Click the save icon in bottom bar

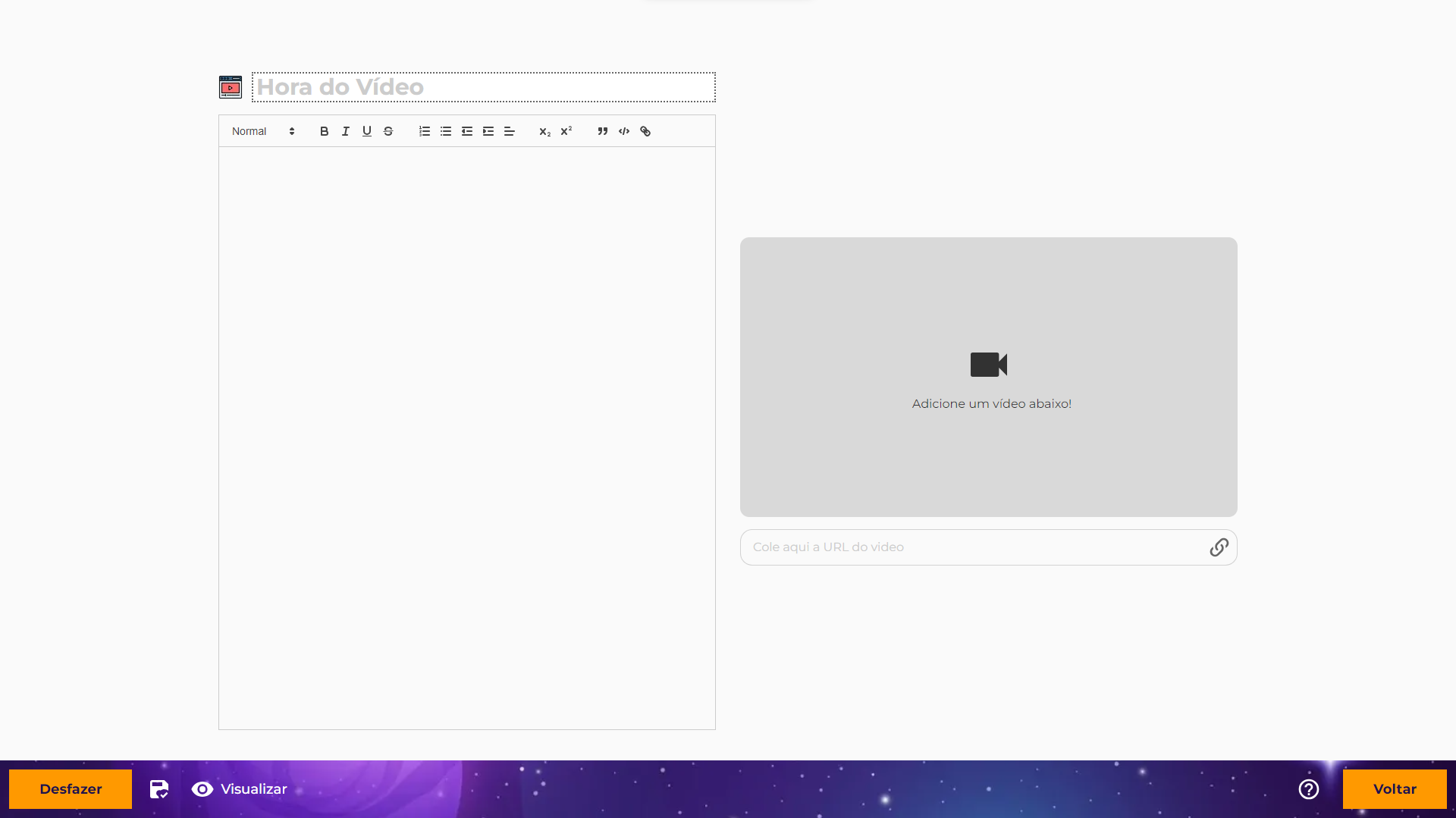click(x=159, y=789)
